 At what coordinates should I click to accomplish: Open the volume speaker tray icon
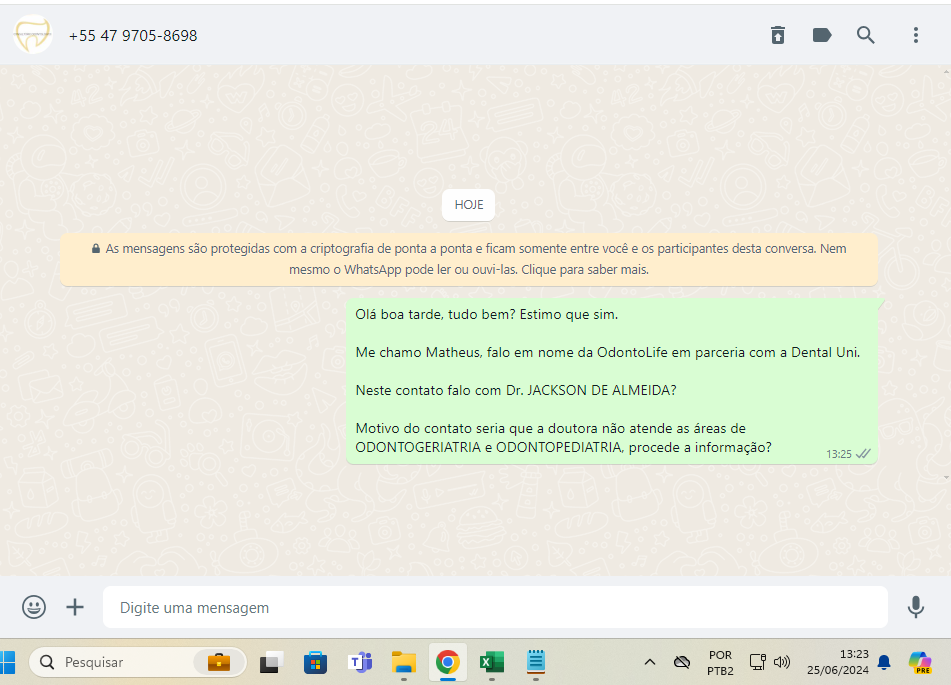(x=782, y=662)
